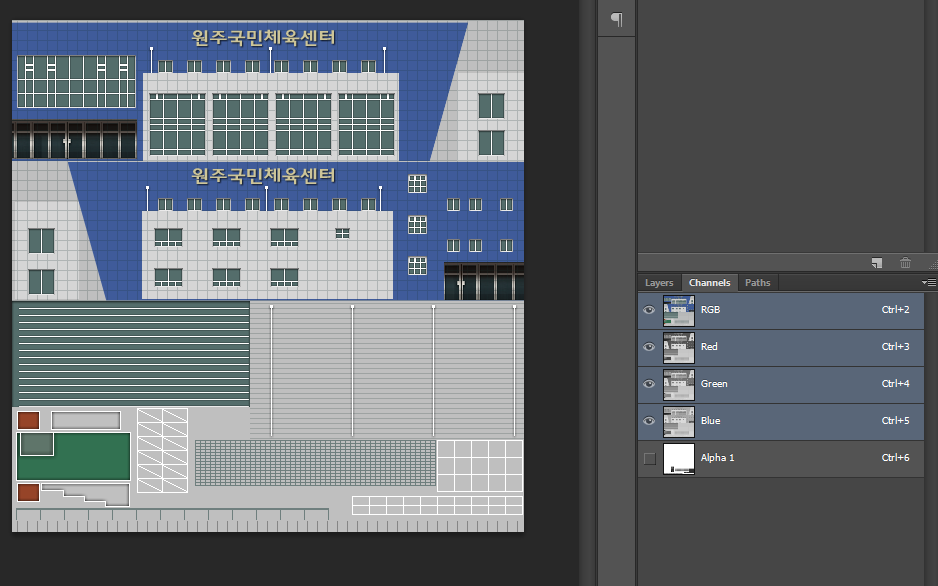Hide the Blue channel using its eye icon
The width and height of the screenshot is (938, 586).
click(649, 421)
